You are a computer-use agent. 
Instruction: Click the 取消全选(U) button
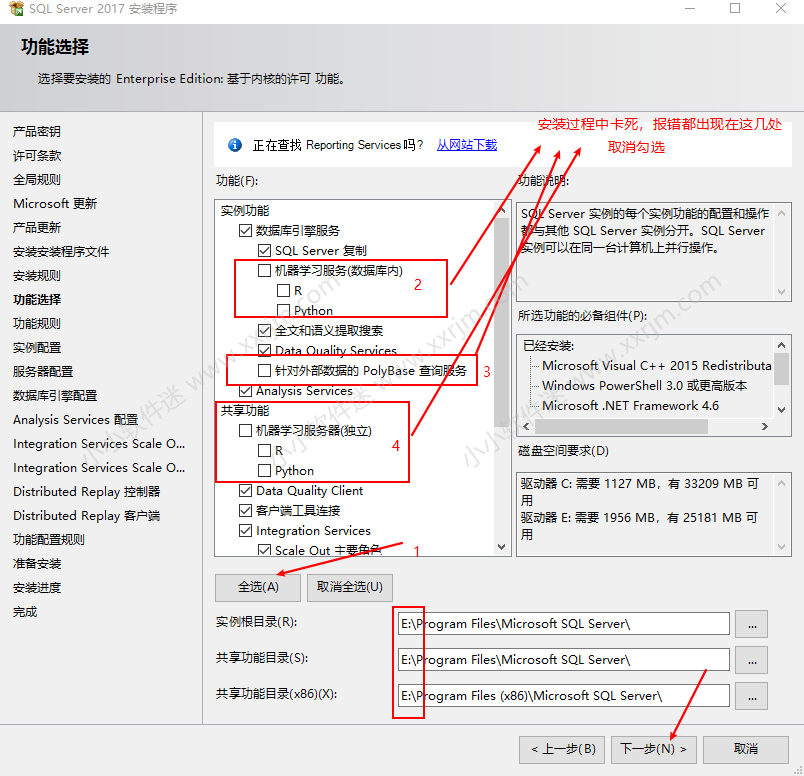[350, 587]
